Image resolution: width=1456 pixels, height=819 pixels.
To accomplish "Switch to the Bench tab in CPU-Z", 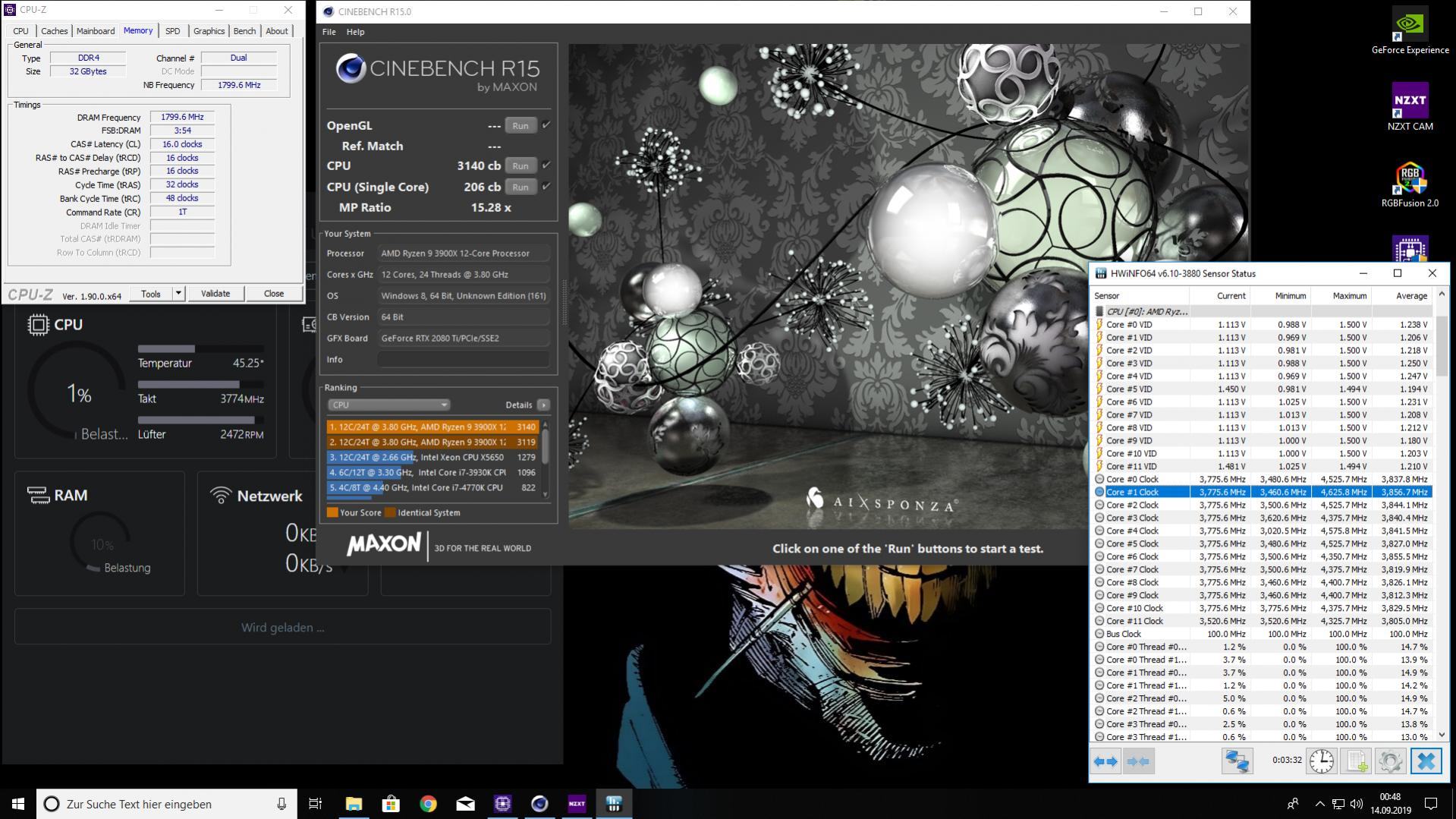I will pyautogui.click(x=244, y=31).
